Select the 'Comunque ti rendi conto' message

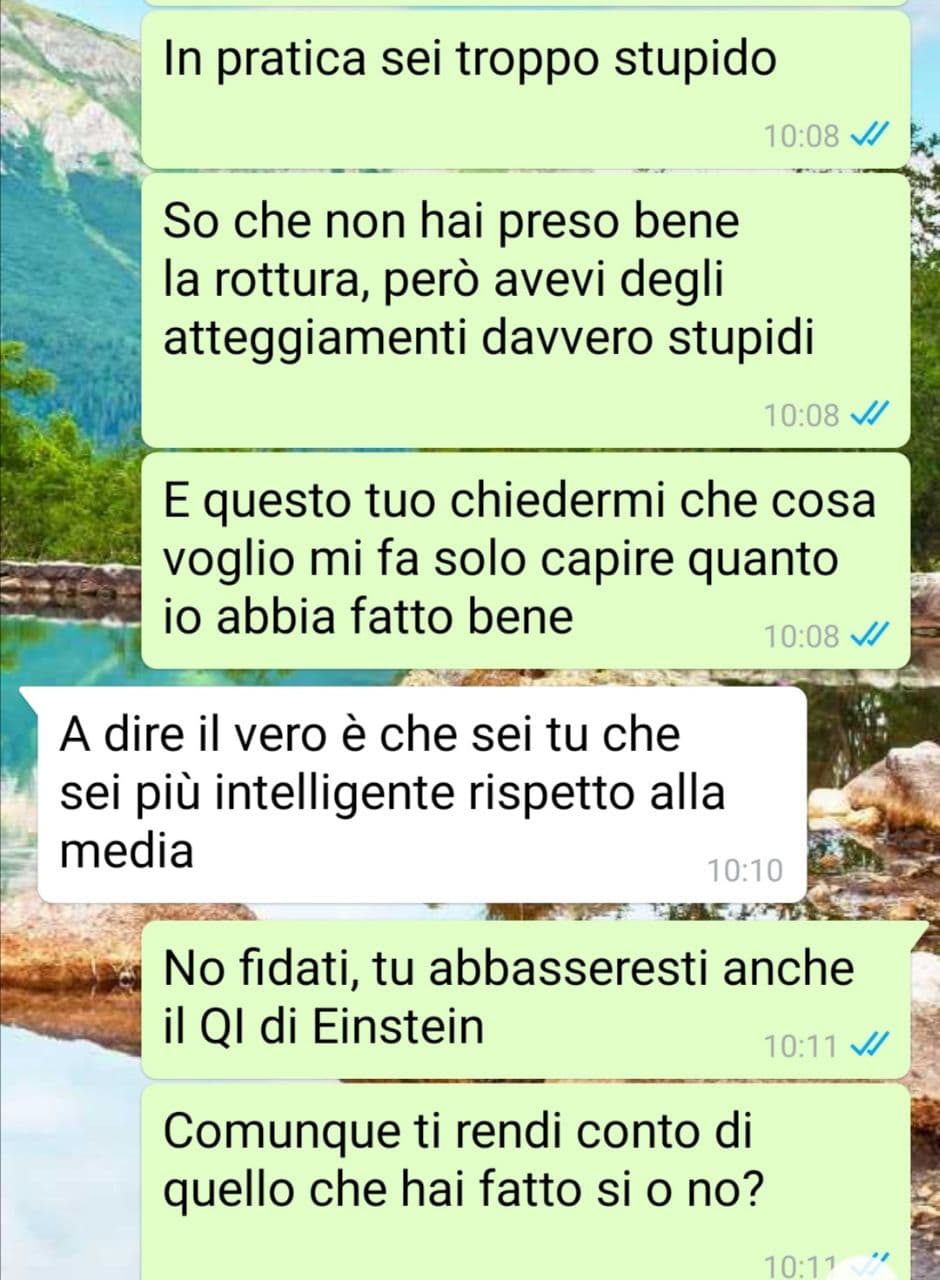pyautogui.click(x=526, y=1182)
